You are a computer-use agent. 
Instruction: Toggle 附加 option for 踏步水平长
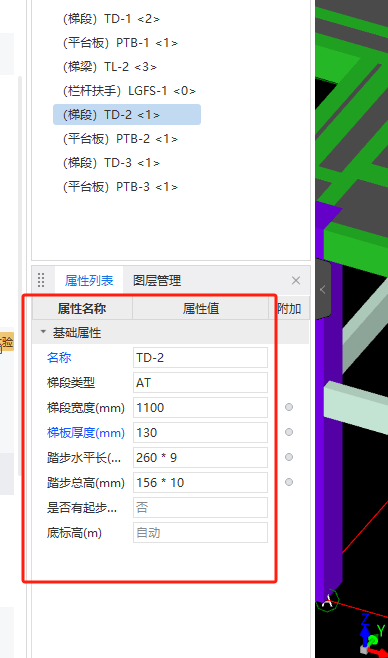[x=289, y=457]
